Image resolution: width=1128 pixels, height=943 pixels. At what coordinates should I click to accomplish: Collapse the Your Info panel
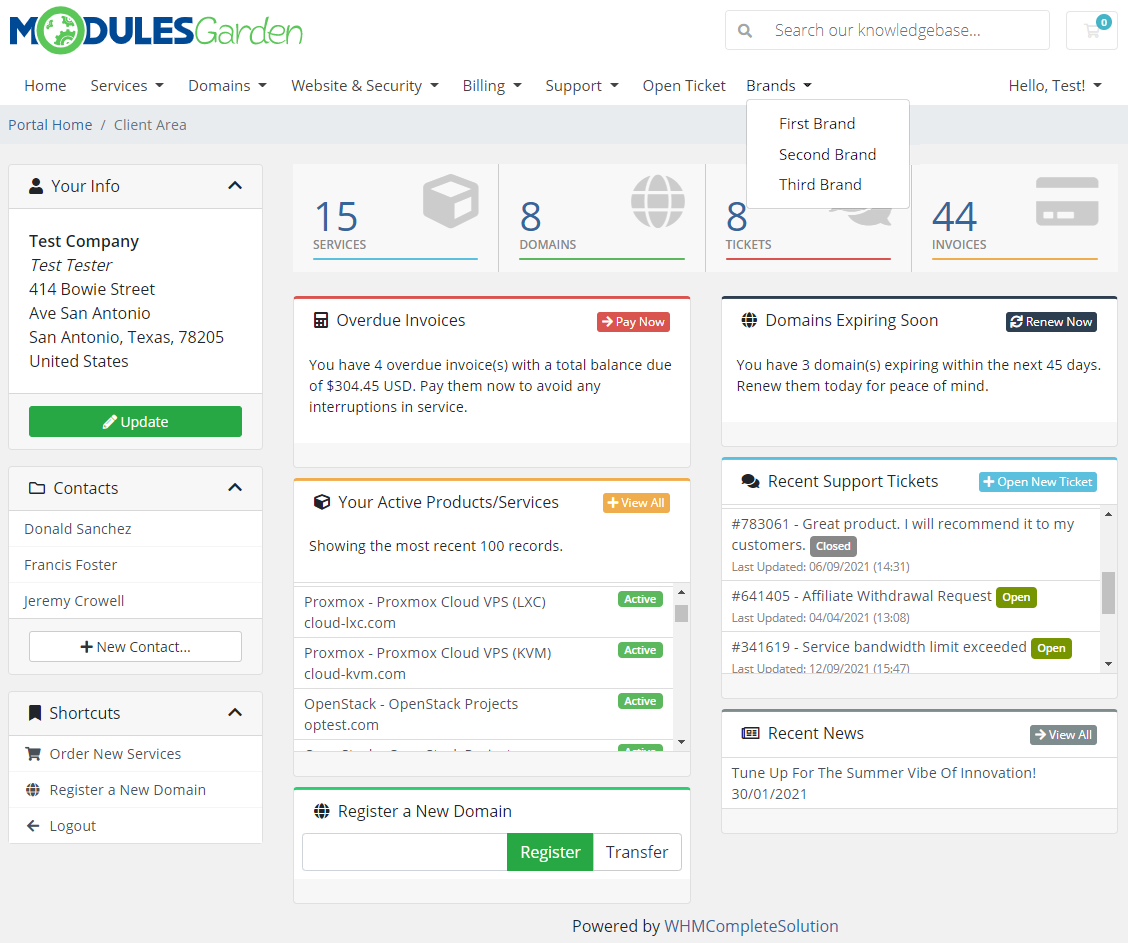click(x=234, y=185)
